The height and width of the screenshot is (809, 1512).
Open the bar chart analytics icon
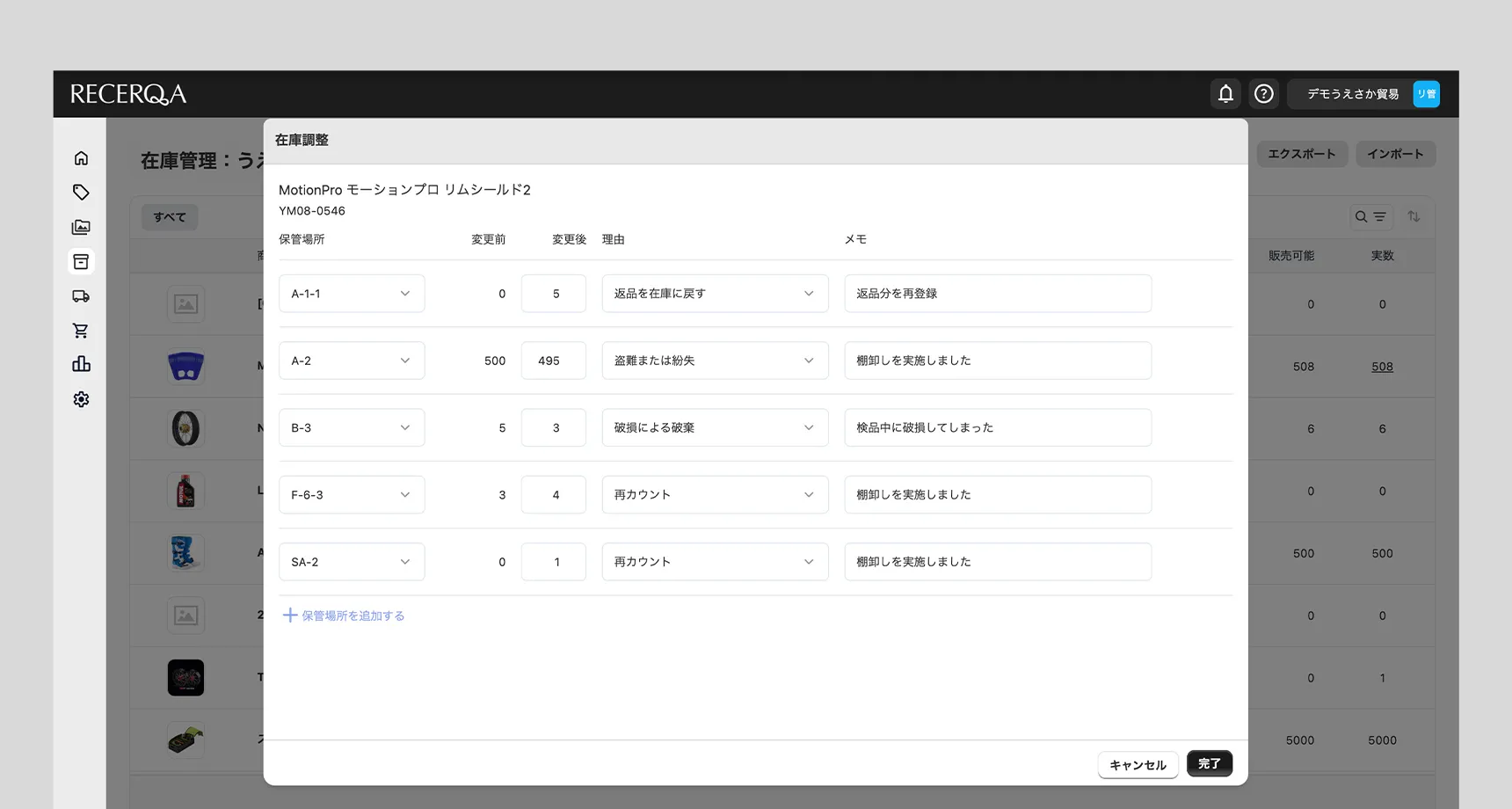click(81, 364)
